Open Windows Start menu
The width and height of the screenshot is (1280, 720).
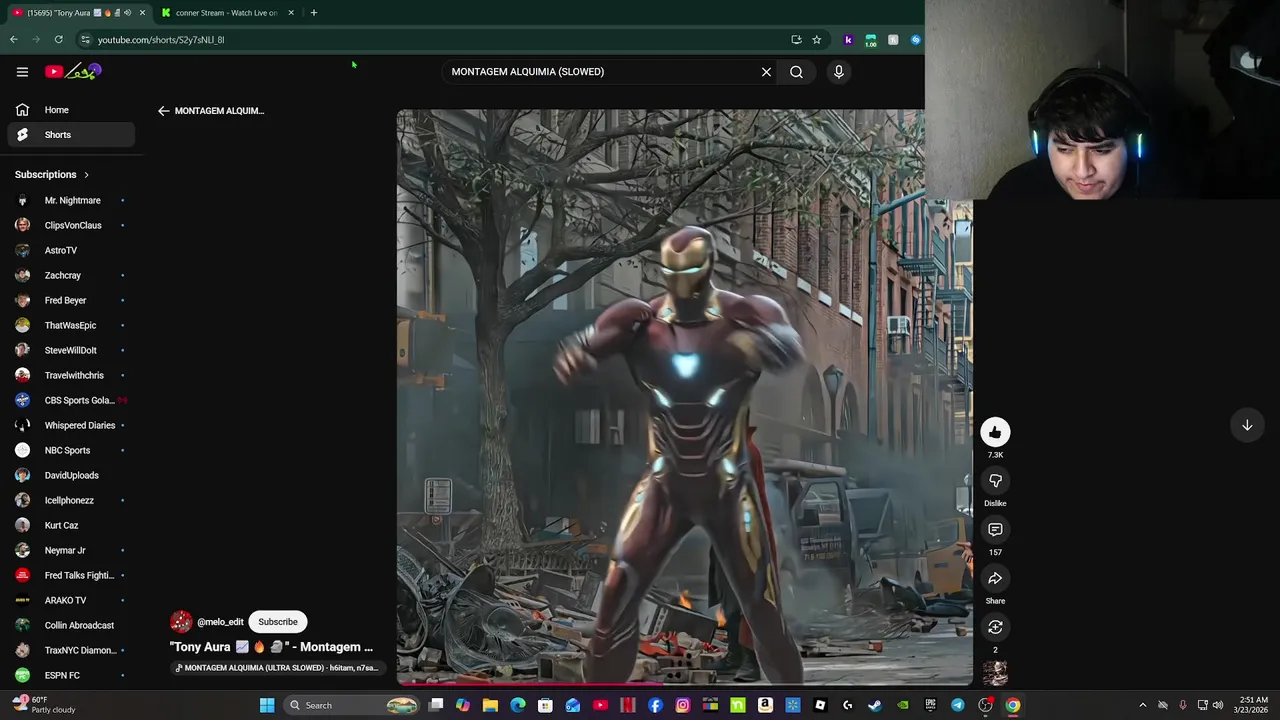267,705
